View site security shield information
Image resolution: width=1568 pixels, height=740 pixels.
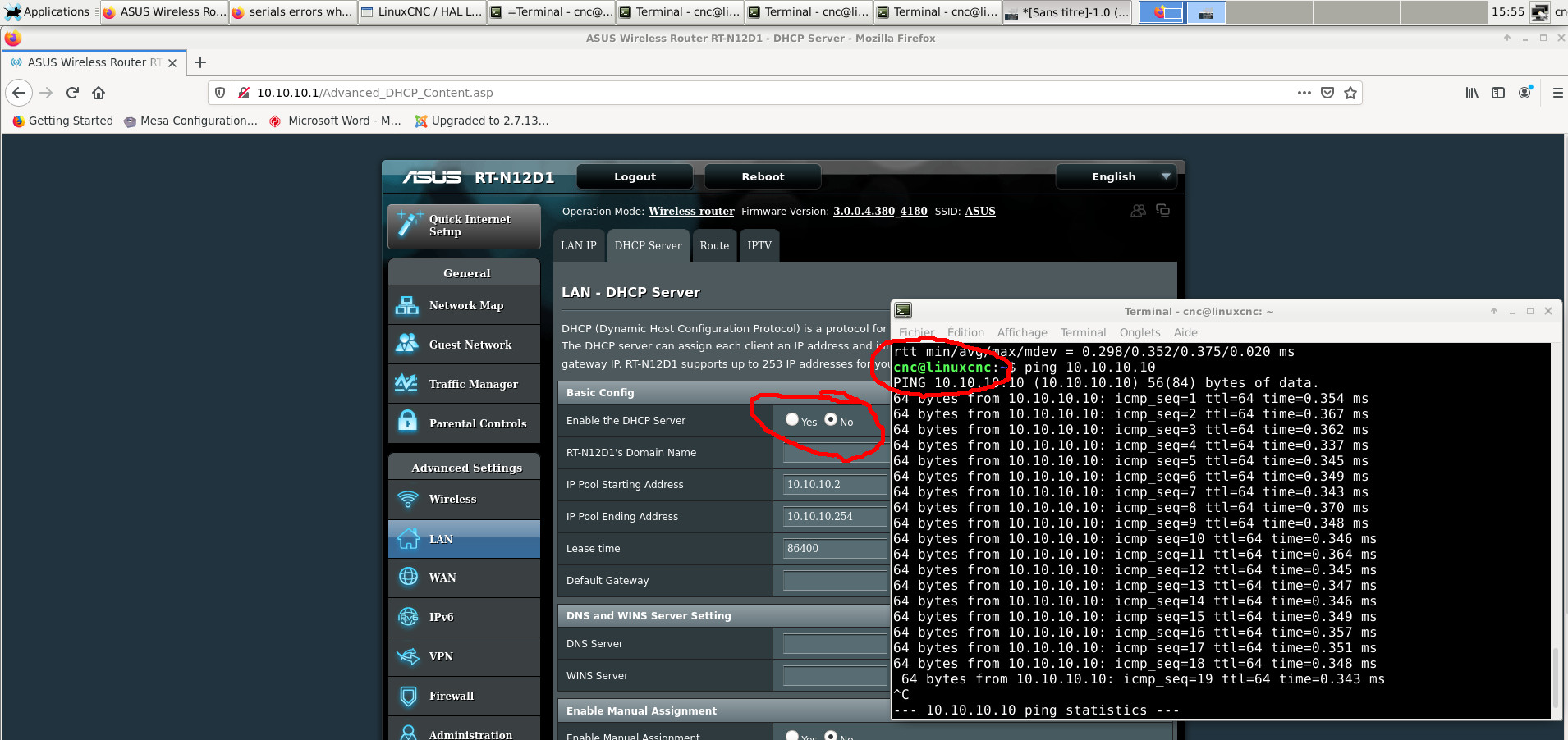coord(220,93)
